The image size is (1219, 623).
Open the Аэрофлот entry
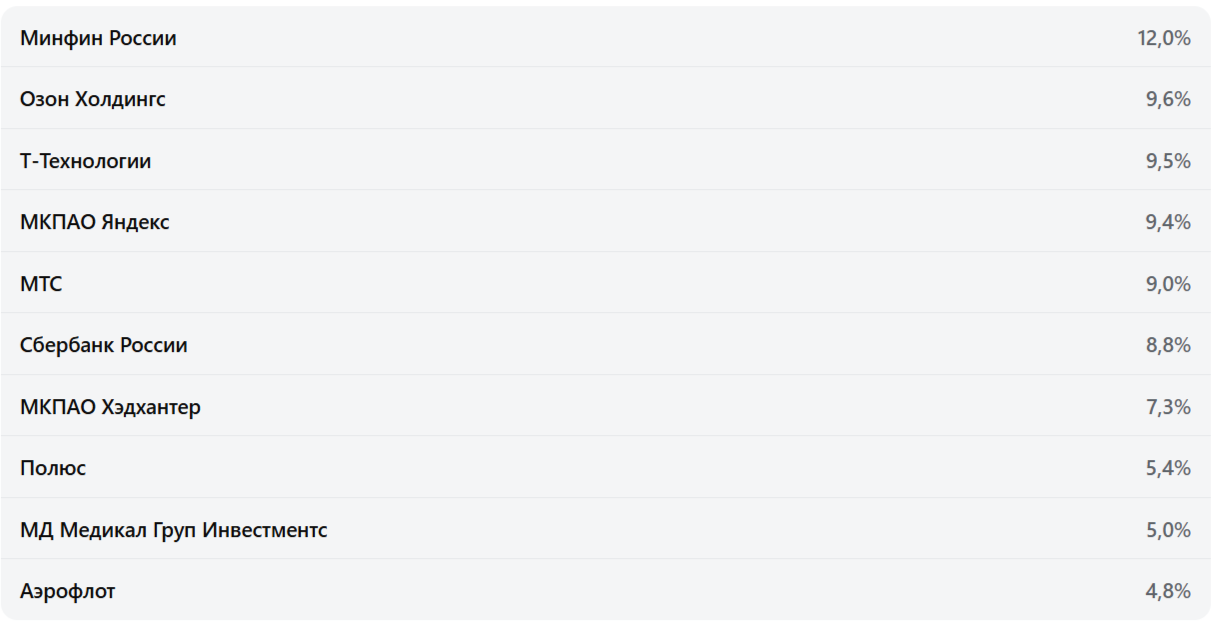pos(68,591)
